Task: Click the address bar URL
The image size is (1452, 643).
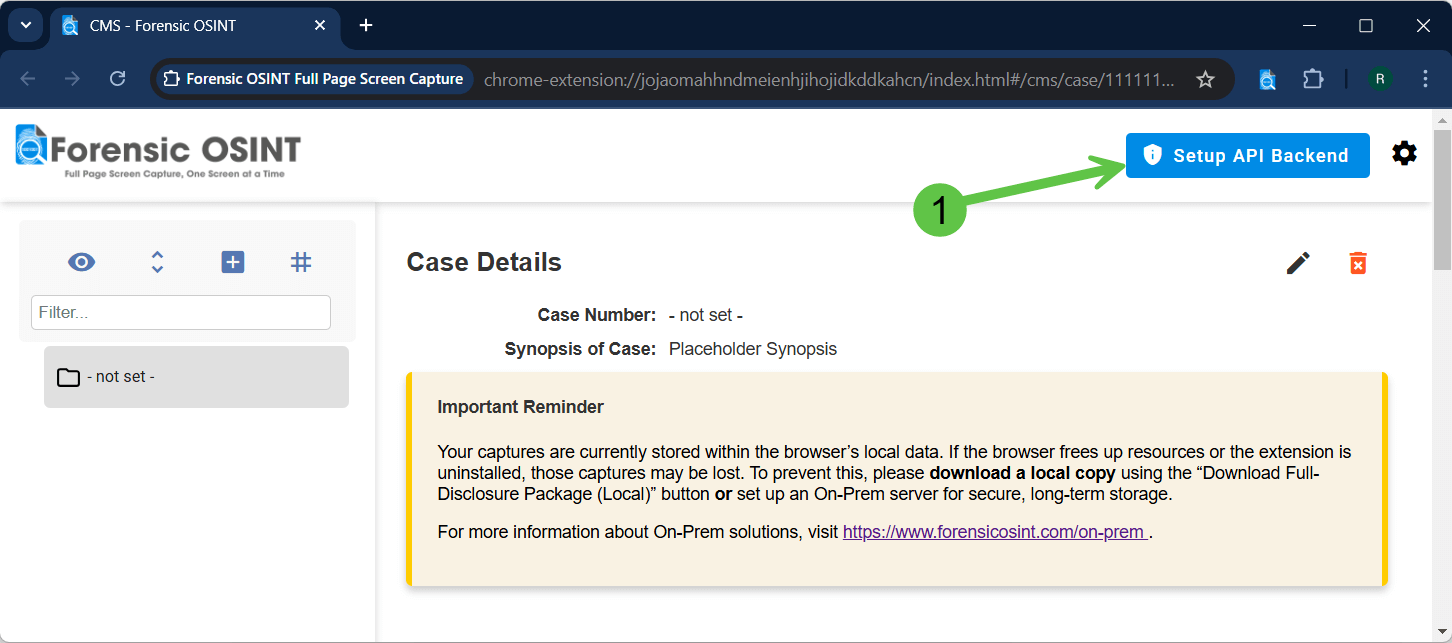Action: pyautogui.click(x=830, y=79)
